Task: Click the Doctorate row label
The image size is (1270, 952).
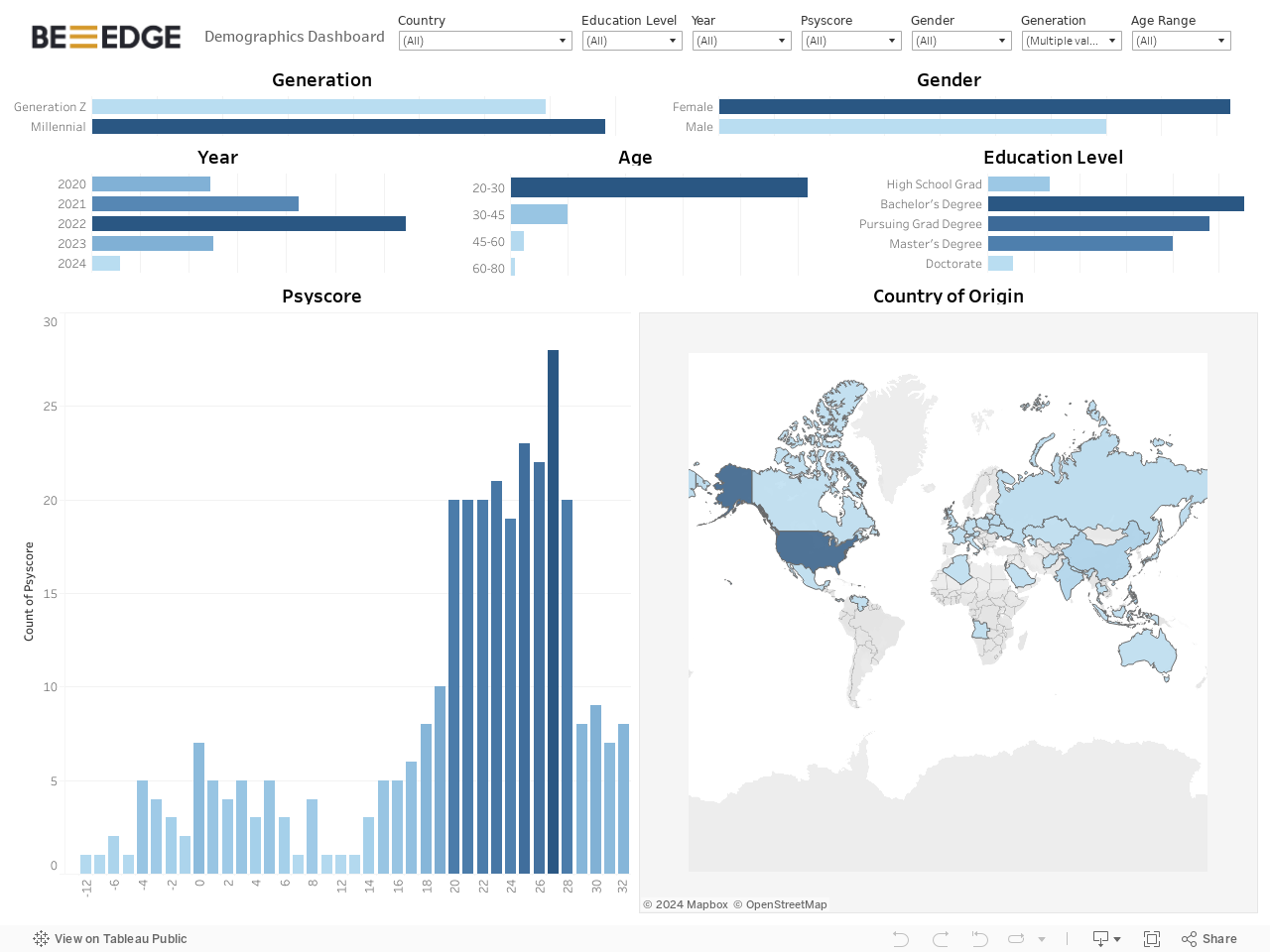Action: tap(953, 263)
